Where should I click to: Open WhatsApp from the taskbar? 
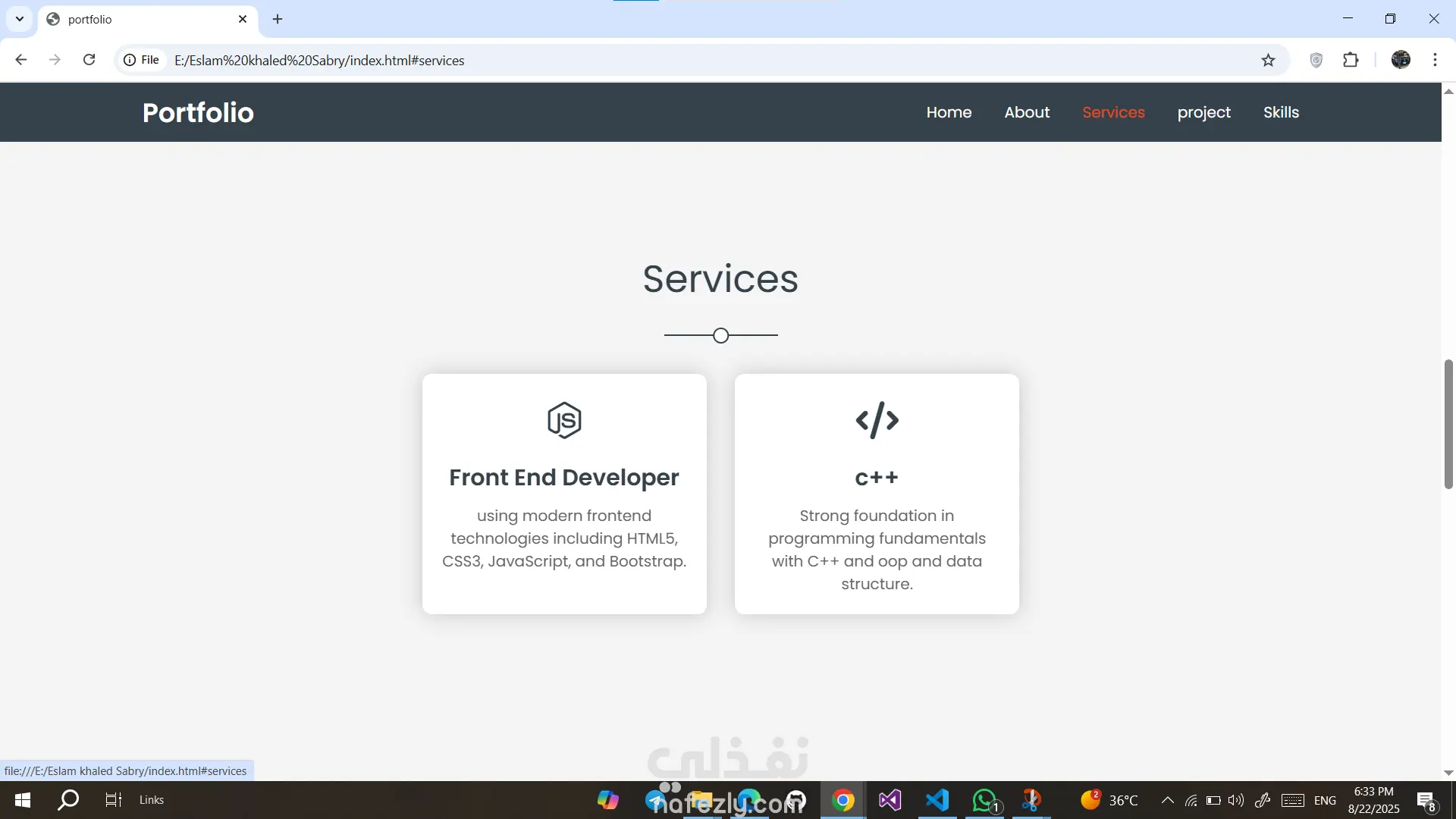click(x=984, y=800)
